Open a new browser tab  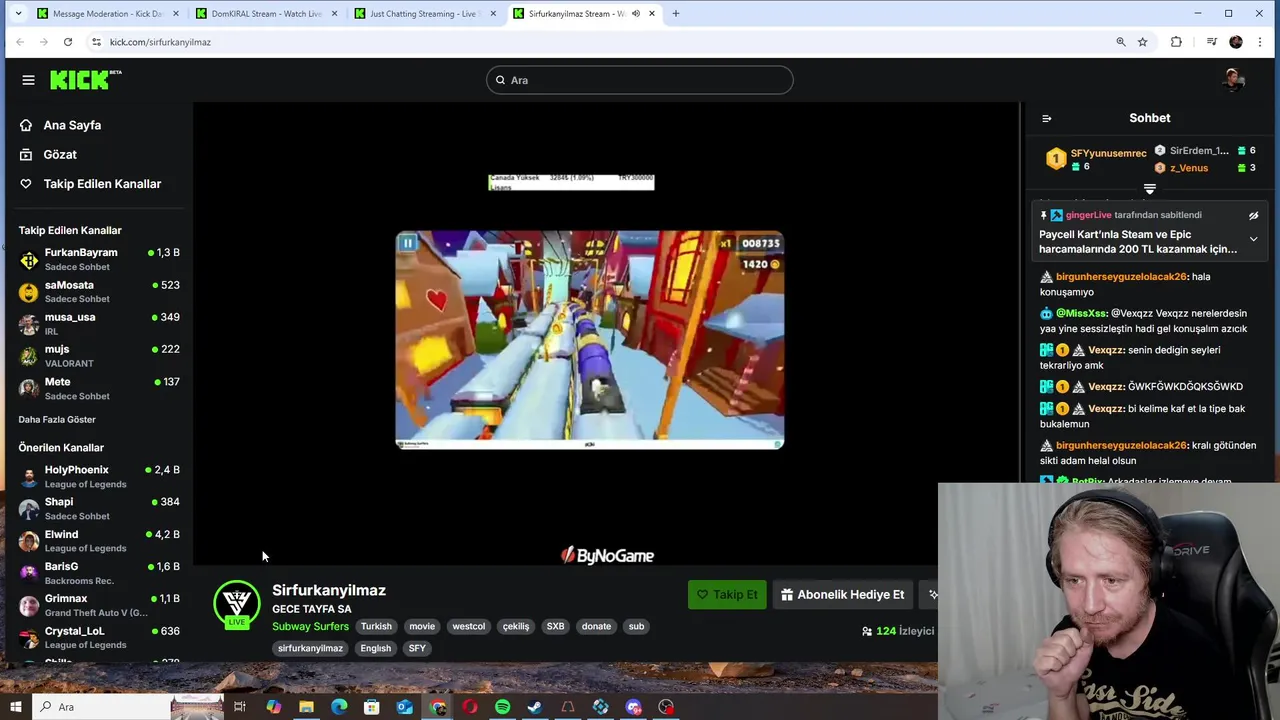coord(676,14)
